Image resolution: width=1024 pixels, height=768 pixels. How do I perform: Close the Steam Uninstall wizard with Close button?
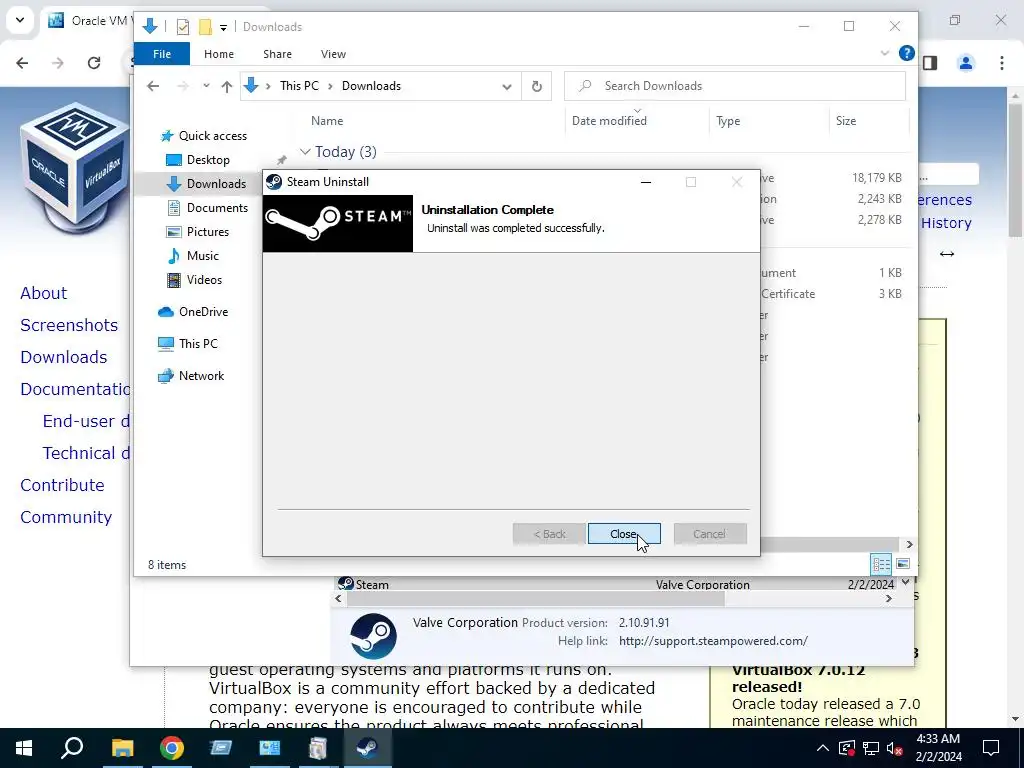[624, 534]
